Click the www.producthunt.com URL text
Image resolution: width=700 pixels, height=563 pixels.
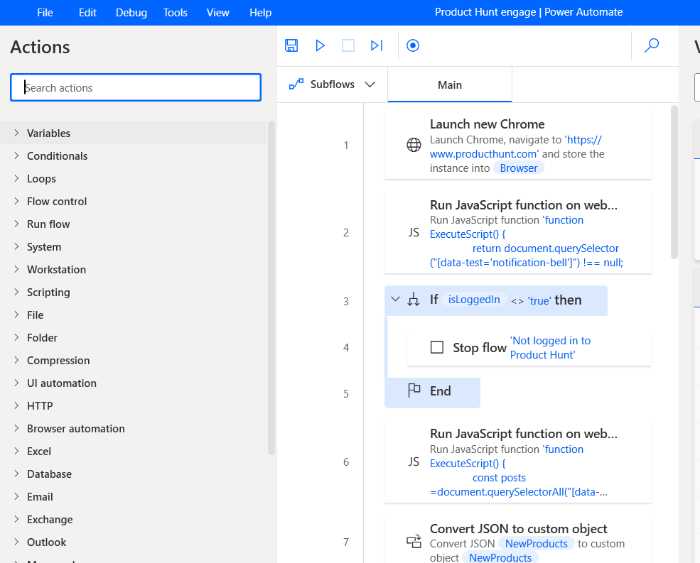coord(483,154)
